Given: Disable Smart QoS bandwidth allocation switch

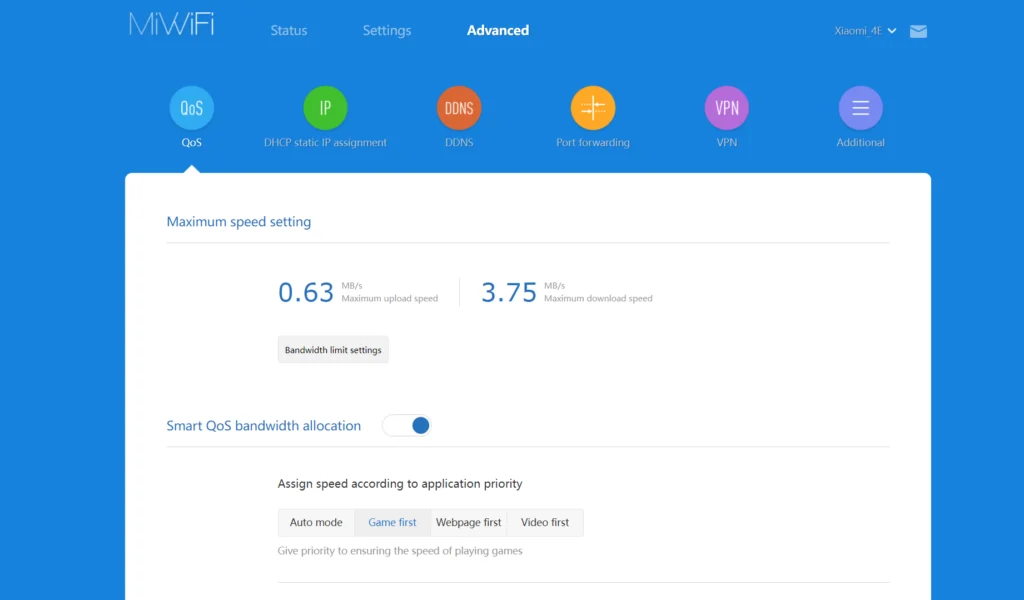Looking at the screenshot, I should point(407,426).
